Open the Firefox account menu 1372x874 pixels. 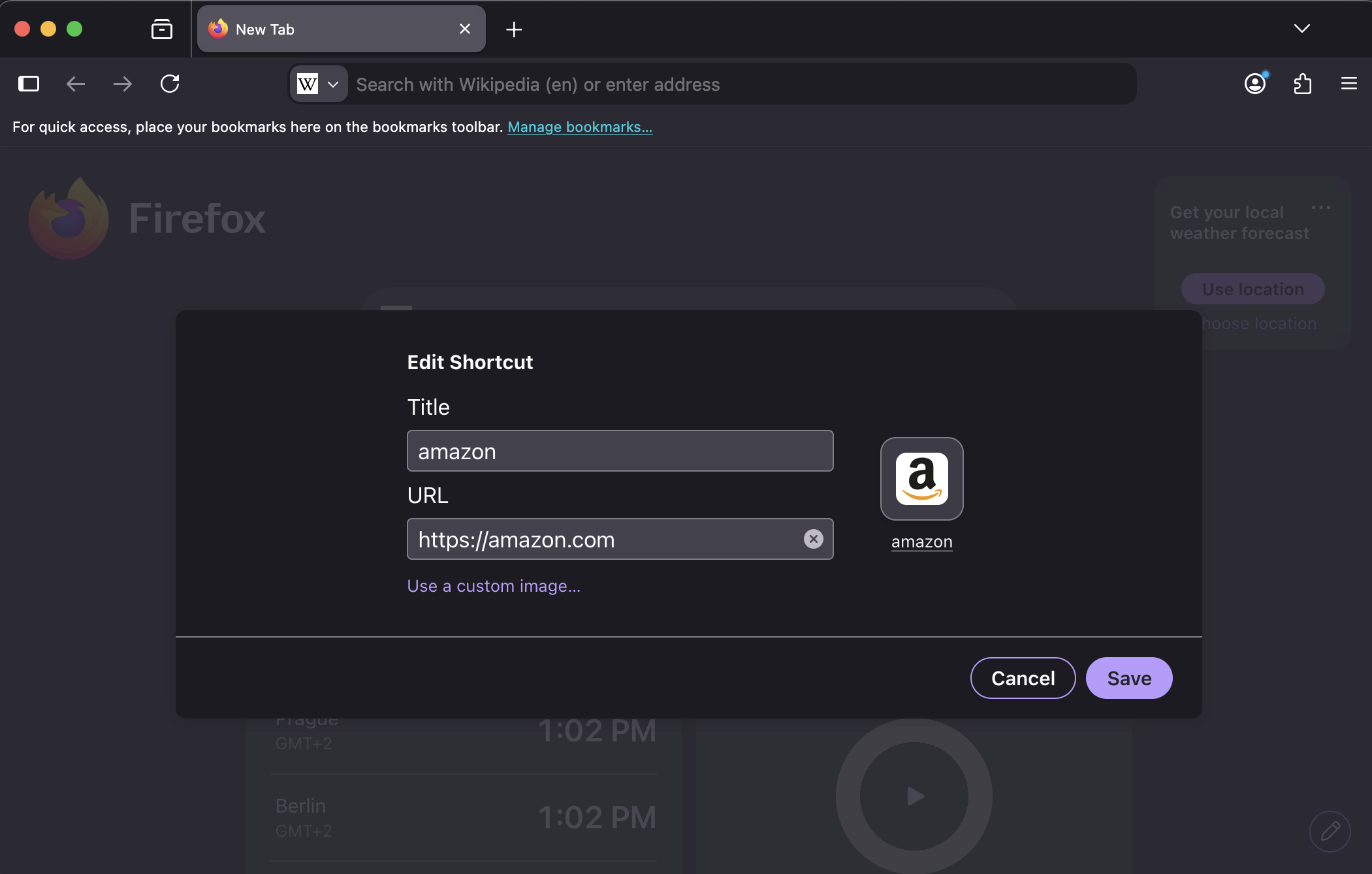[1255, 84]
